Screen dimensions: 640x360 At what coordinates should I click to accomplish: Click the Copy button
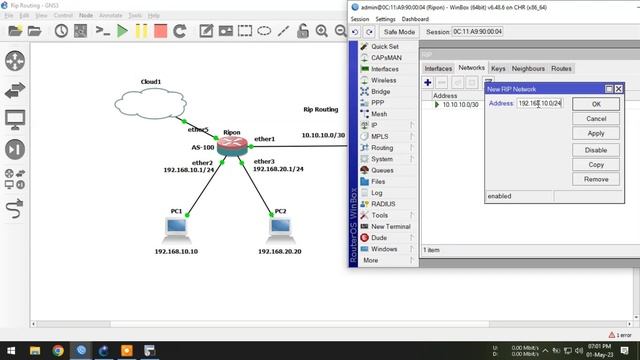click(x=596, y=165)
